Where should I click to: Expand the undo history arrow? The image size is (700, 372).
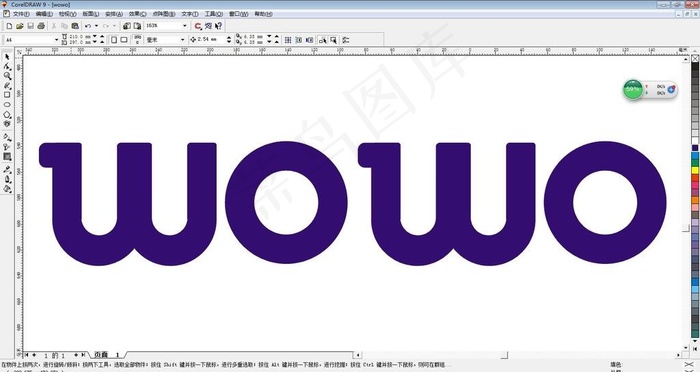[x=96, y=26]
